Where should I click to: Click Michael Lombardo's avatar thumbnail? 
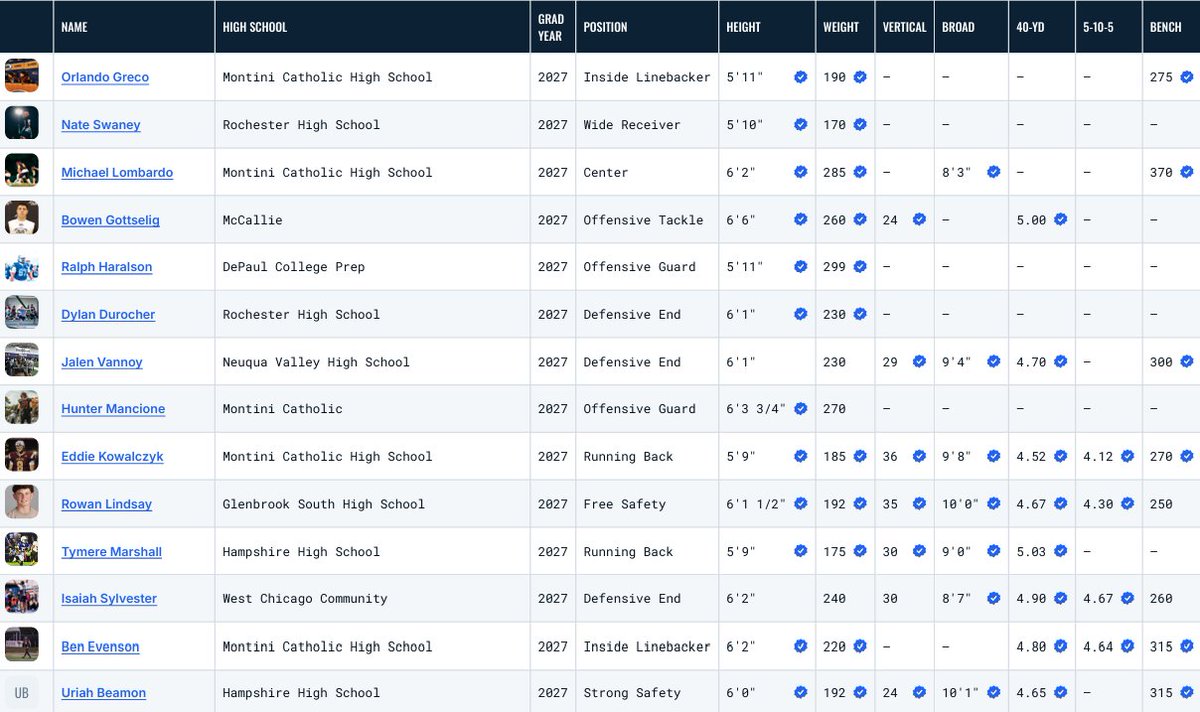22,171
